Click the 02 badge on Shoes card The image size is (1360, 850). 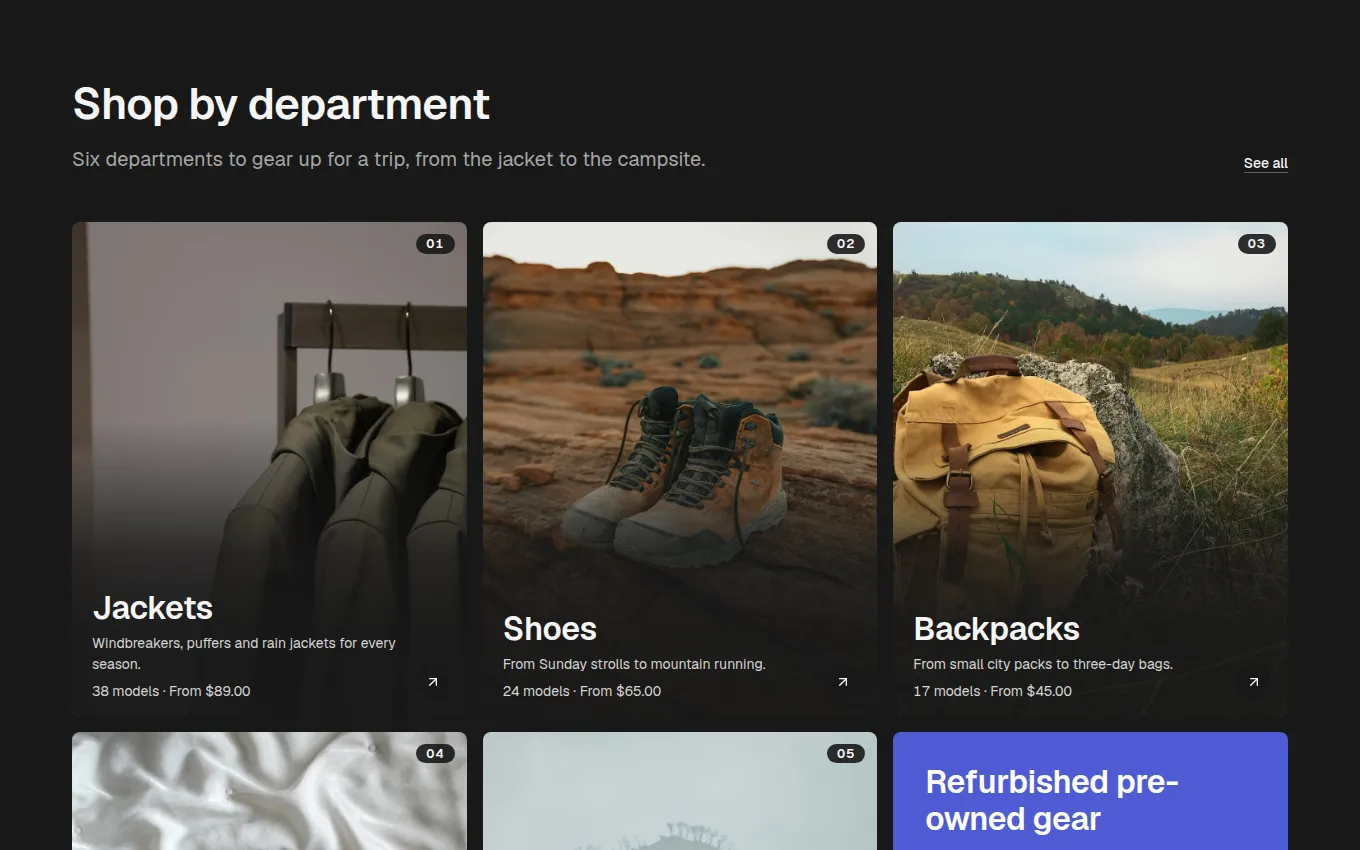[846, 244]
